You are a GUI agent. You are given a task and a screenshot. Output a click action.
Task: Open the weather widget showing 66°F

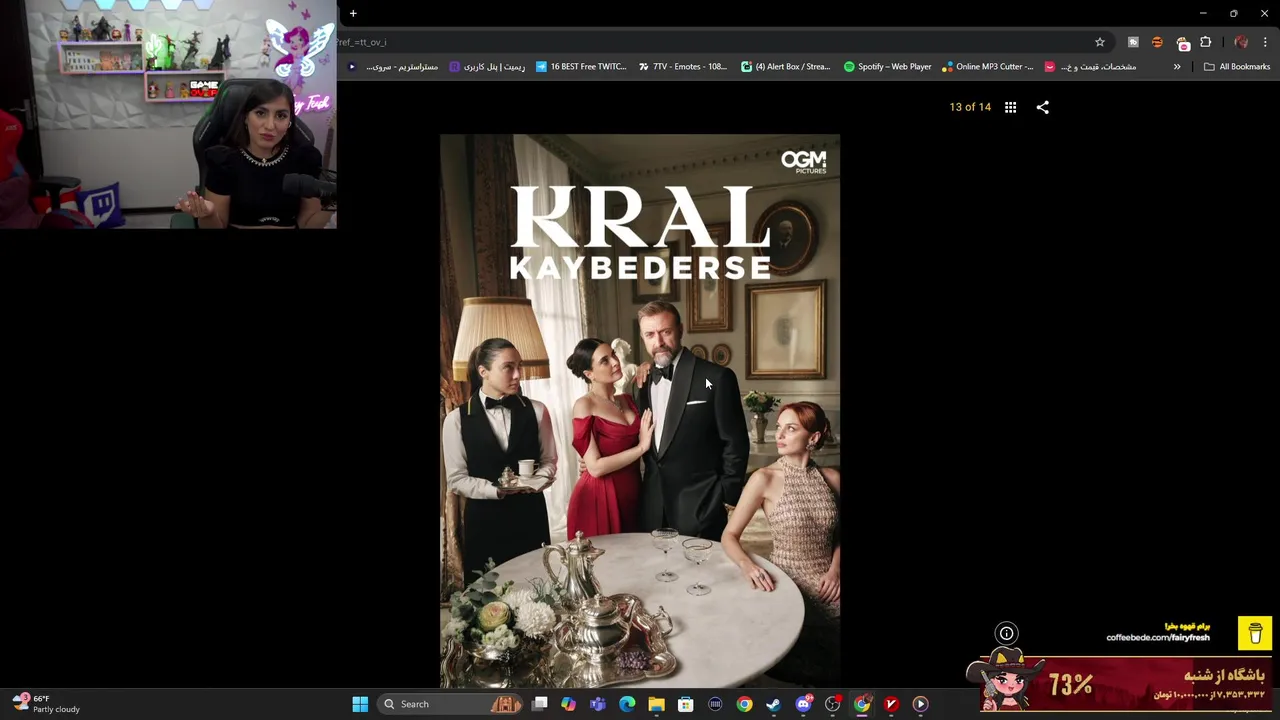[46, 704]
